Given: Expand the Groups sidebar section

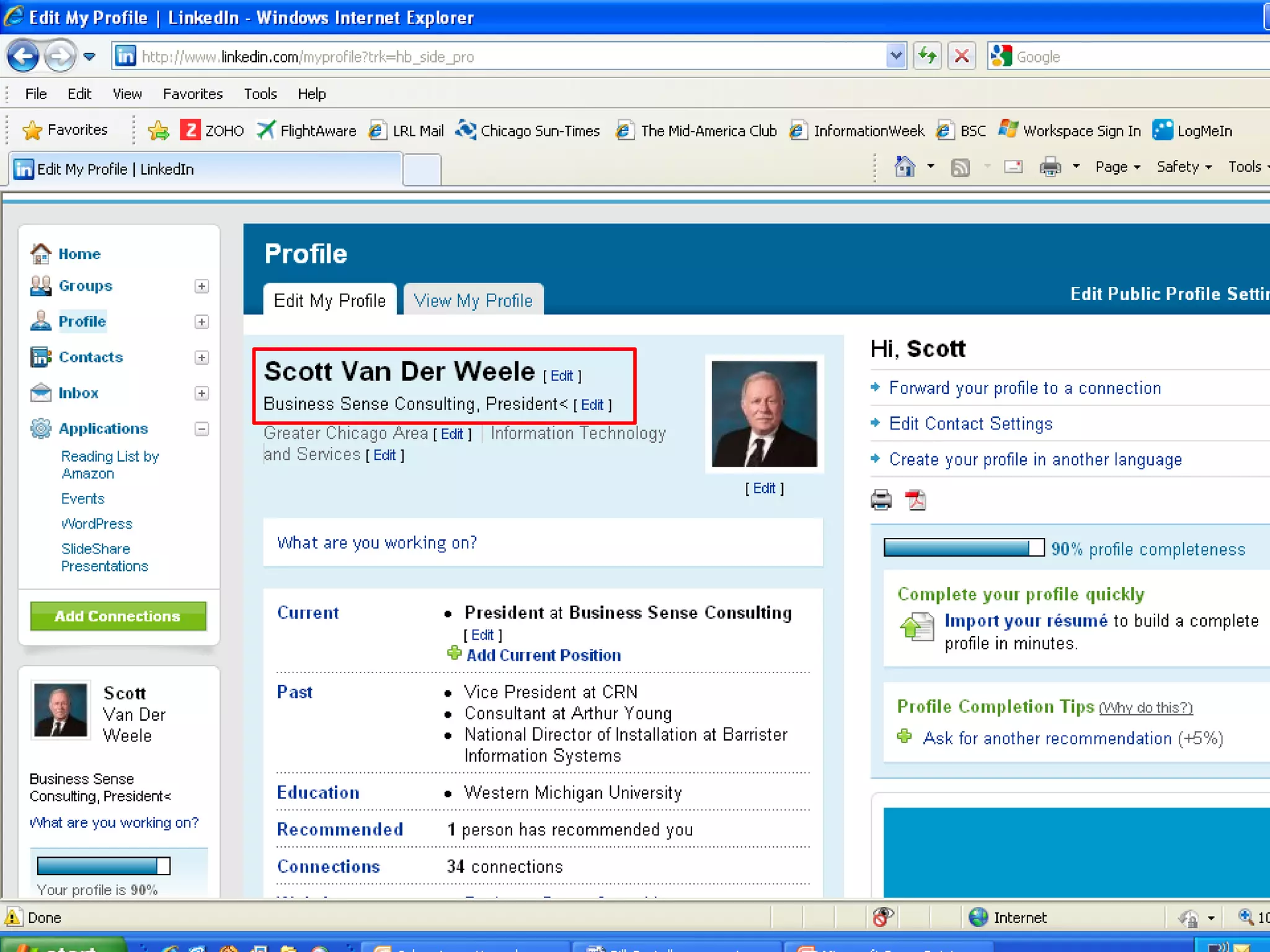Looking at the screenshot, I should click(x=202, y=286).
